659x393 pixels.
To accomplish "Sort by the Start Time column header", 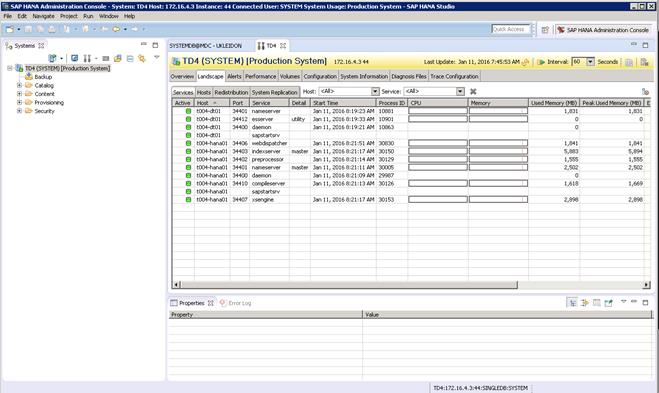I will tap(343, 103).
